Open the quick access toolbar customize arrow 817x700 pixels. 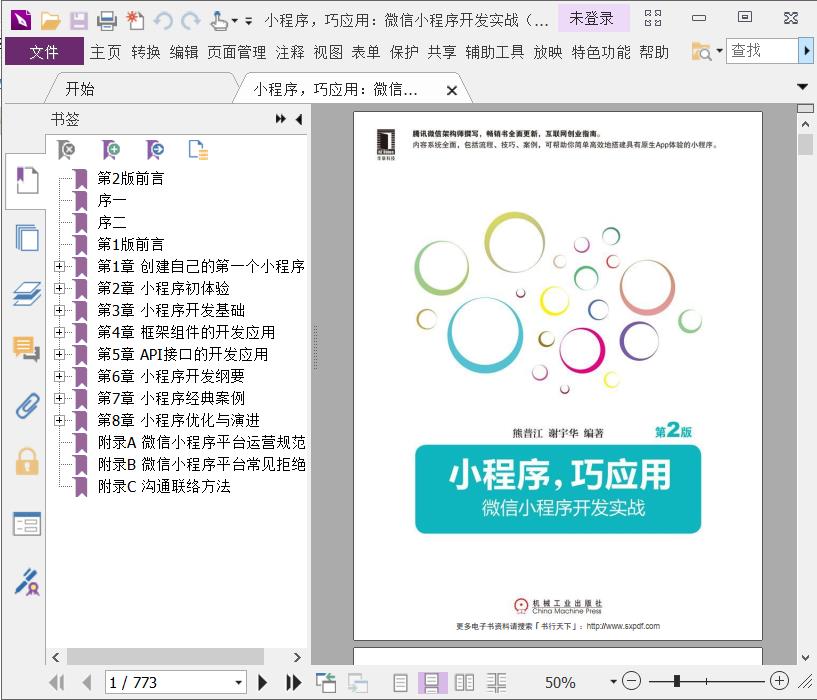pos(249,21)
